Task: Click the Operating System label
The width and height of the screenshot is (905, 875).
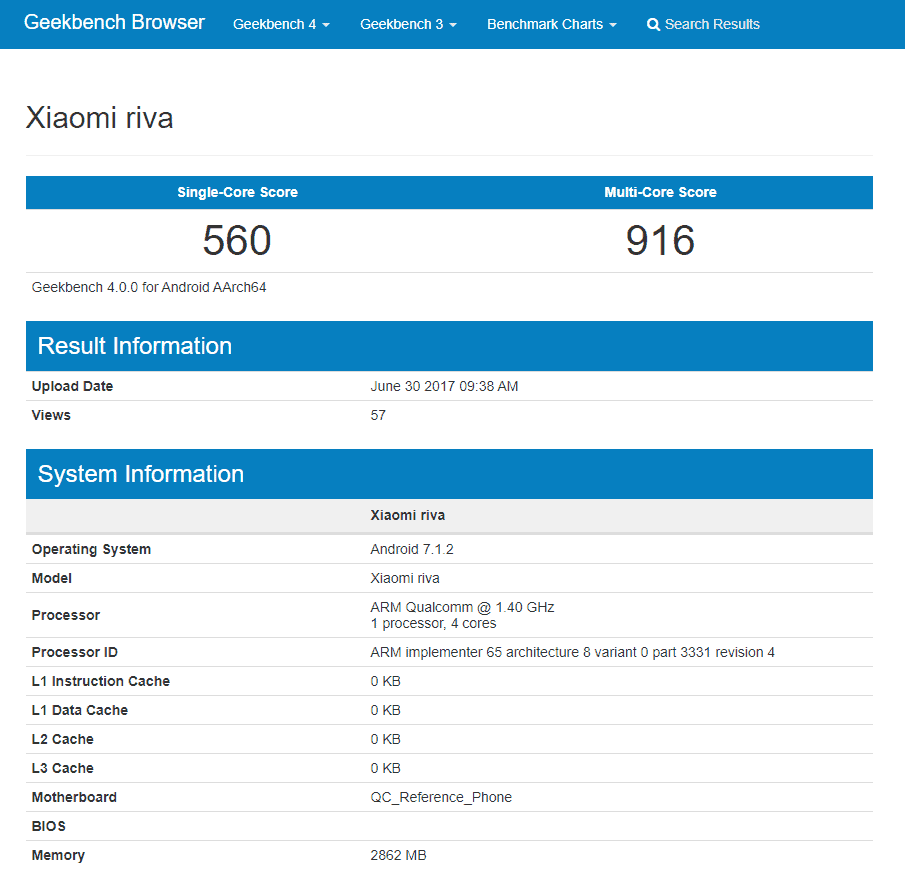Action: (x=91, y=549)
